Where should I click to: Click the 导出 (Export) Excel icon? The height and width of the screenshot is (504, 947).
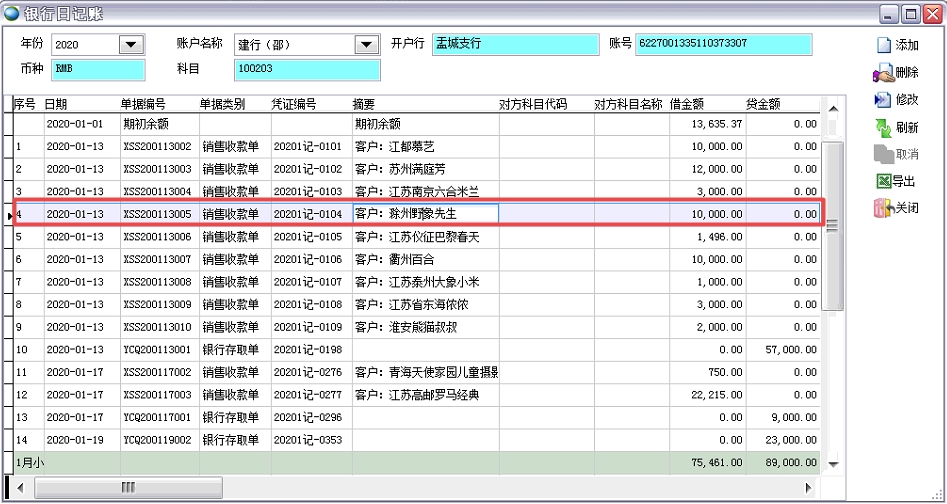pyautogui.click(x=883, y=181)
